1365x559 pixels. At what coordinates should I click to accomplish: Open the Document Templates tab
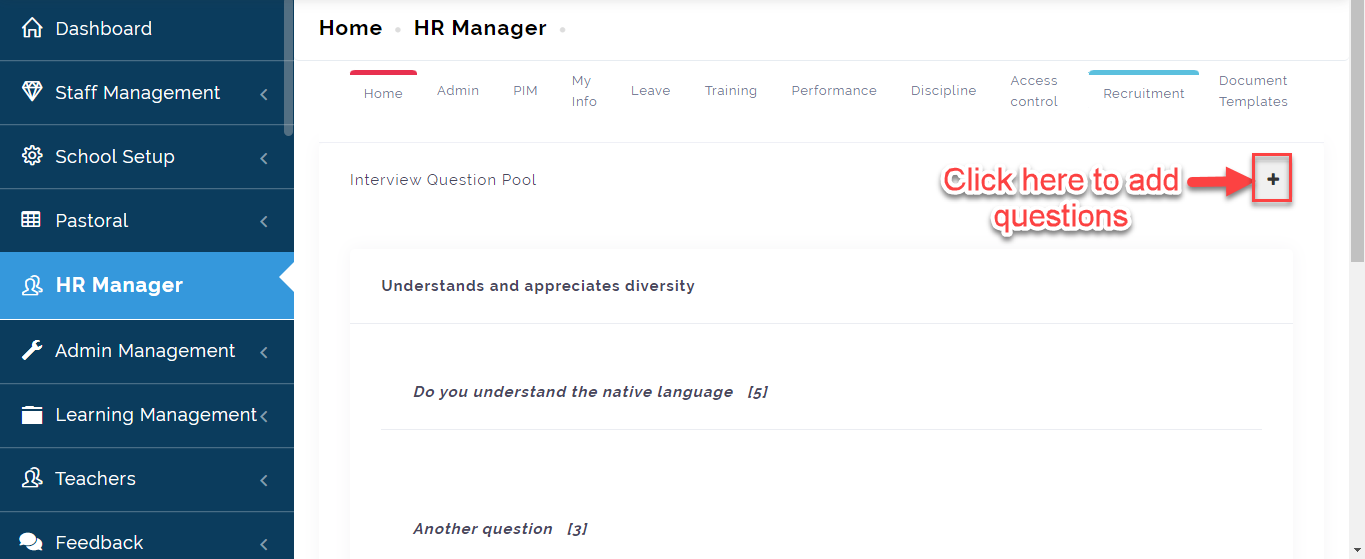(x=1253, y=91)
